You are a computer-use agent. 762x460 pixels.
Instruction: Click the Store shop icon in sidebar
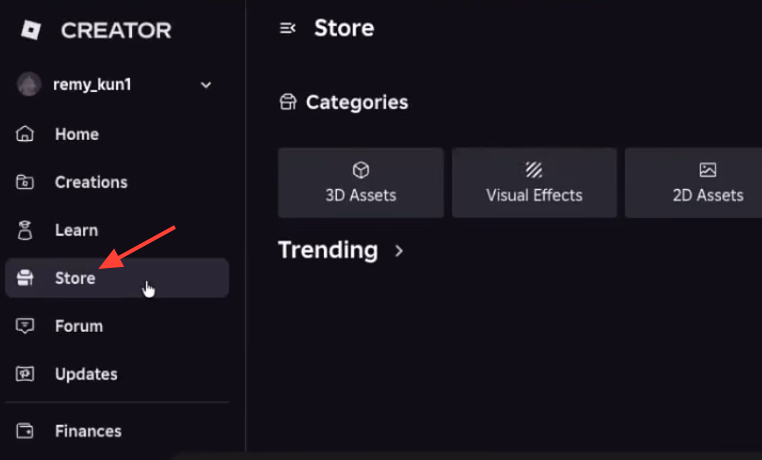tap(25, 278)
